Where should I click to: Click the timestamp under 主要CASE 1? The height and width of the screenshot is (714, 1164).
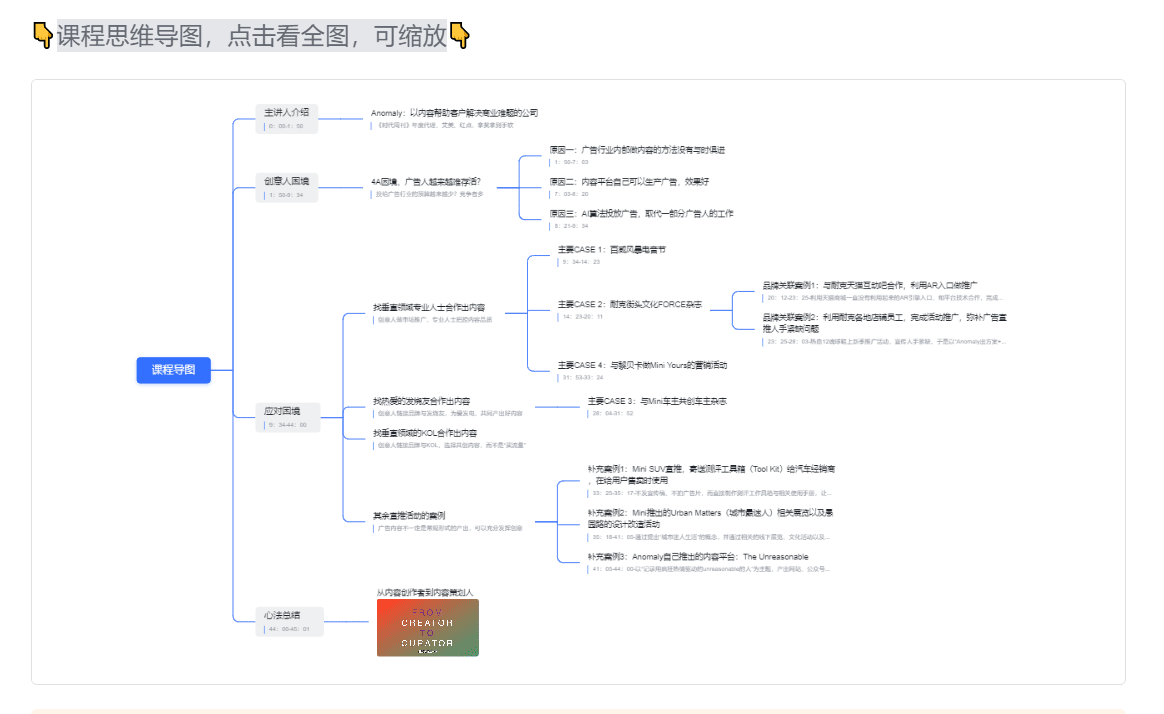pyautogui.click(x=581, y=262)
